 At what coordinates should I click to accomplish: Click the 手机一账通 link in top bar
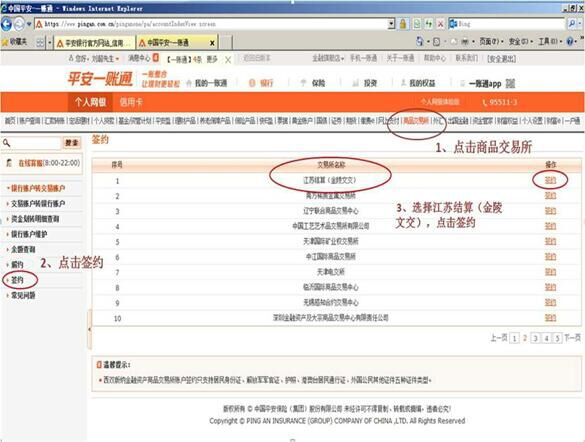click(363, 58)
